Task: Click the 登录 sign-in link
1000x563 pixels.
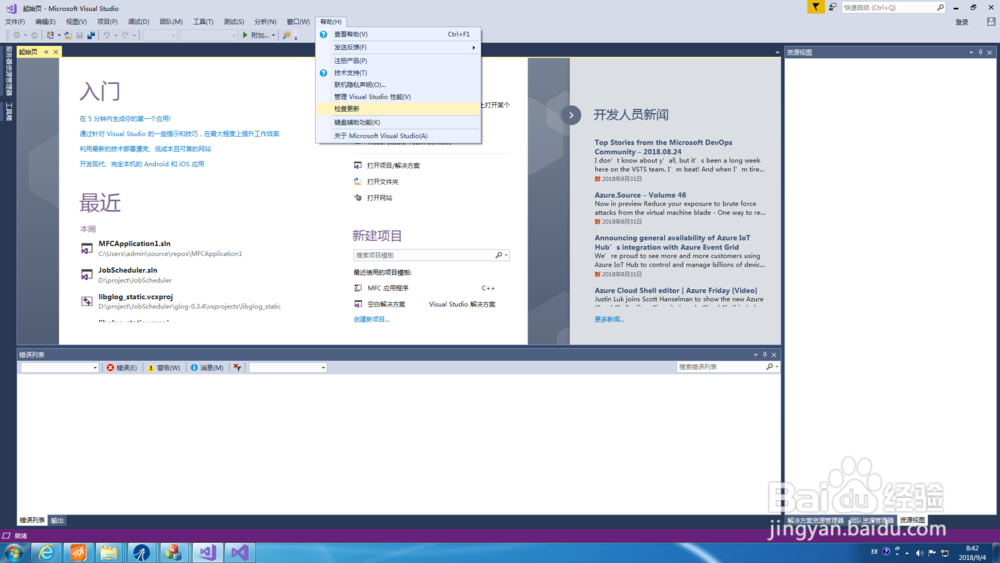Action: (x=962, y=22)
